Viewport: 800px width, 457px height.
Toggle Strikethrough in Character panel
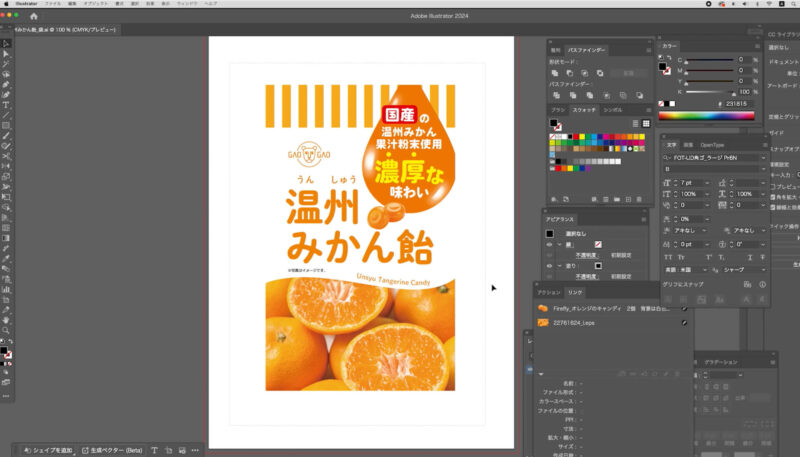[x=763, y=258]
